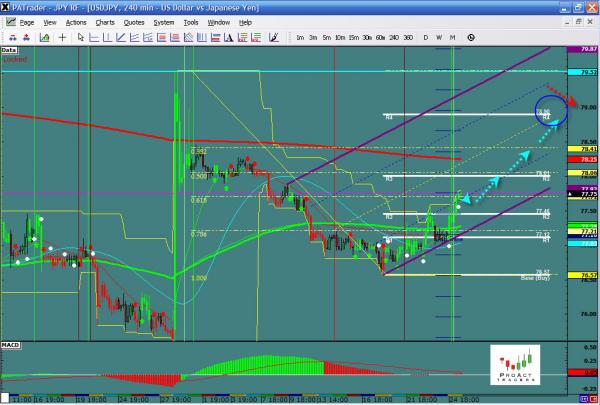600x405 pixels.
Task: Open the System menu
Action: click(161, 21)
